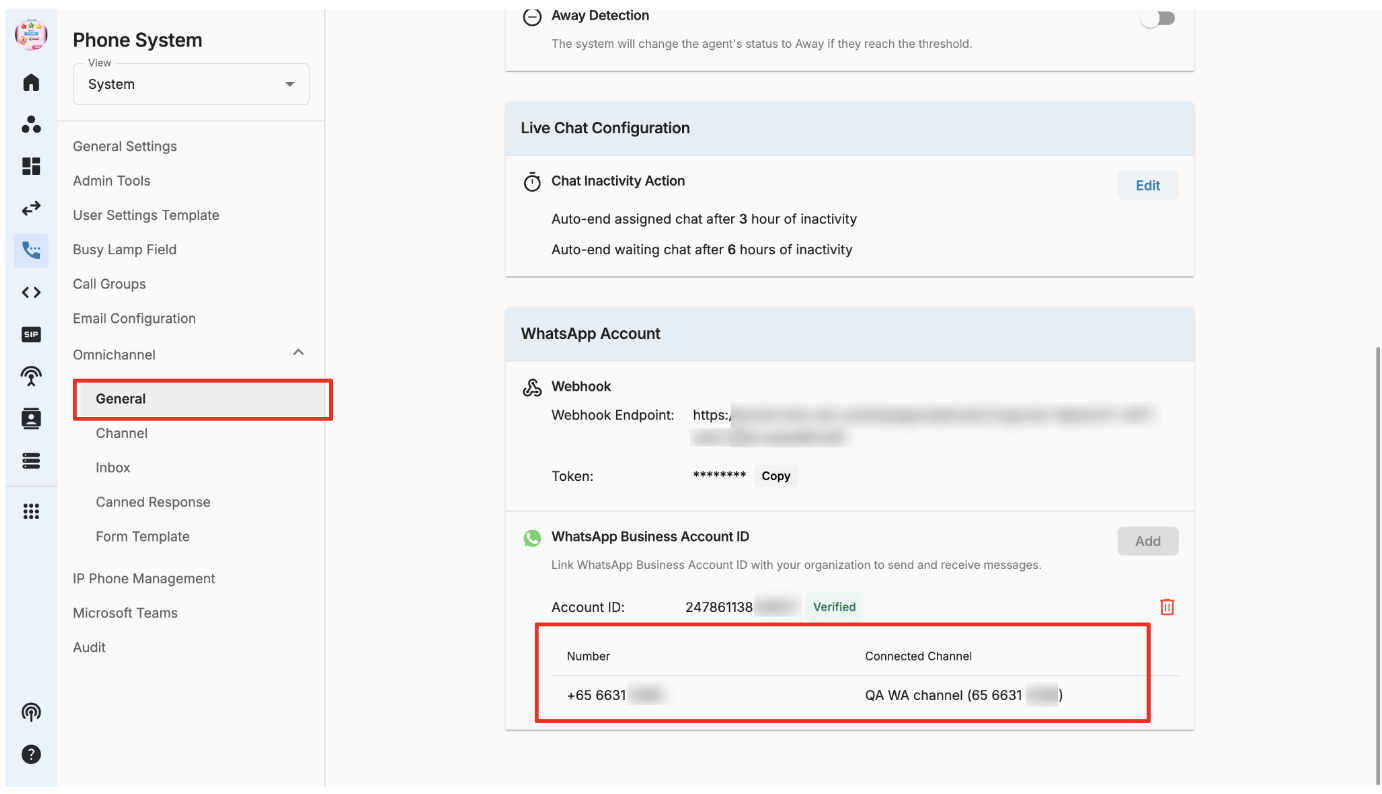Screen dimensions: 1382x794
Task: Select Channel under Omnichannel
Action: (x=122, y=433)
